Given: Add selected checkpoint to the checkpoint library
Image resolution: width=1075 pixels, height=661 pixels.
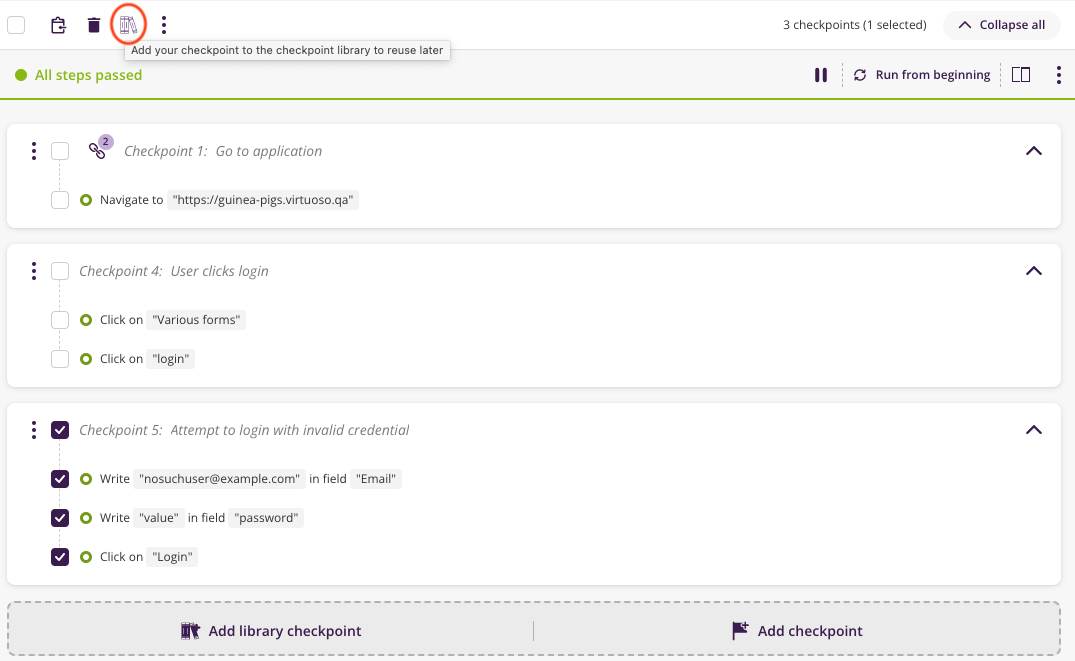Looking at the screenshot, I should click(x=128, y=25).
